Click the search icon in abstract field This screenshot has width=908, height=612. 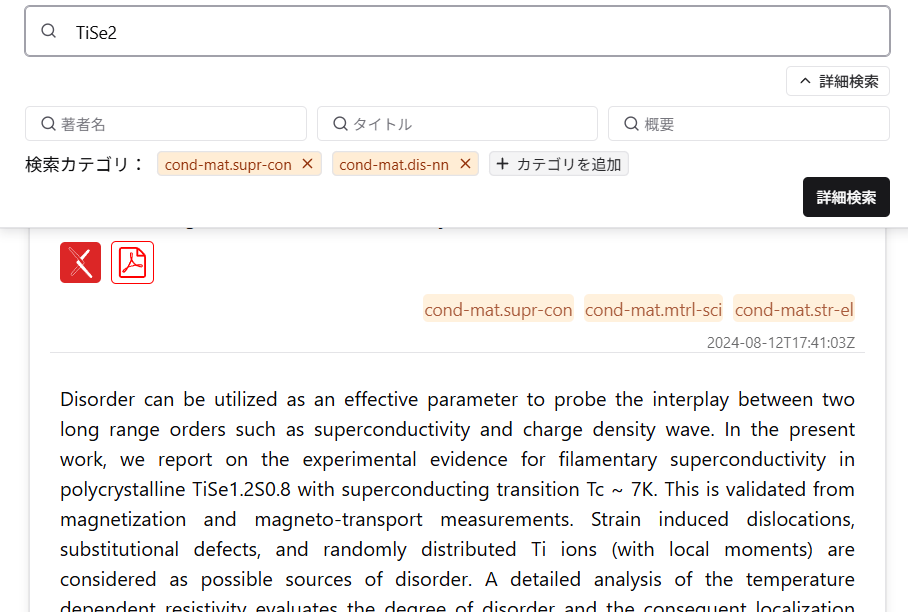click(631, 124)
